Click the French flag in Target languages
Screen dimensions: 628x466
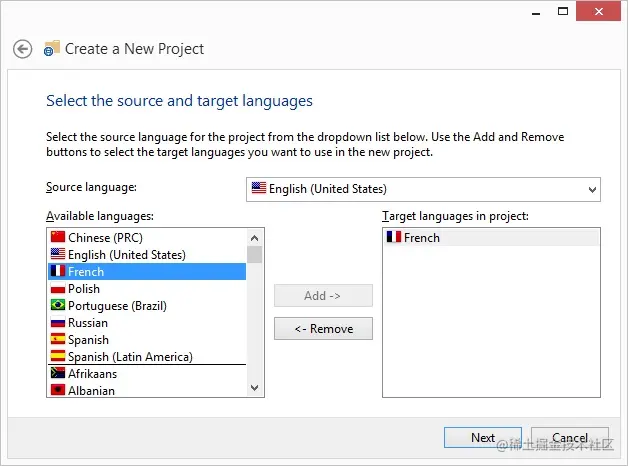(x=394, y=237)
